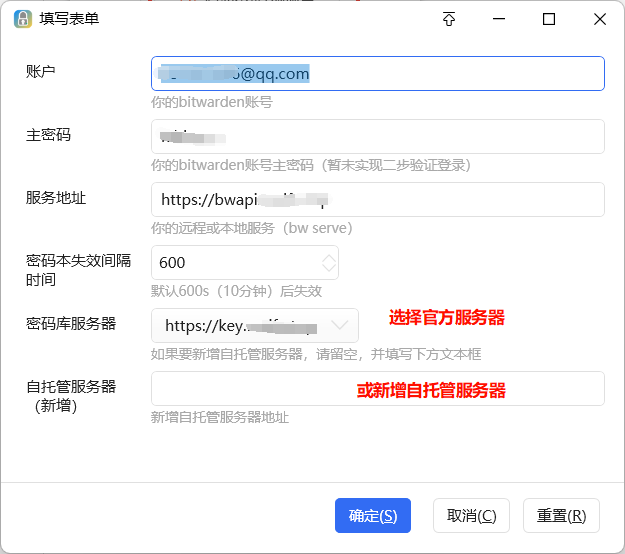The width and height of the screenshot is (625, 554).
Task: Pin window on top with arrow icon
Action: (x=449, y=19)
